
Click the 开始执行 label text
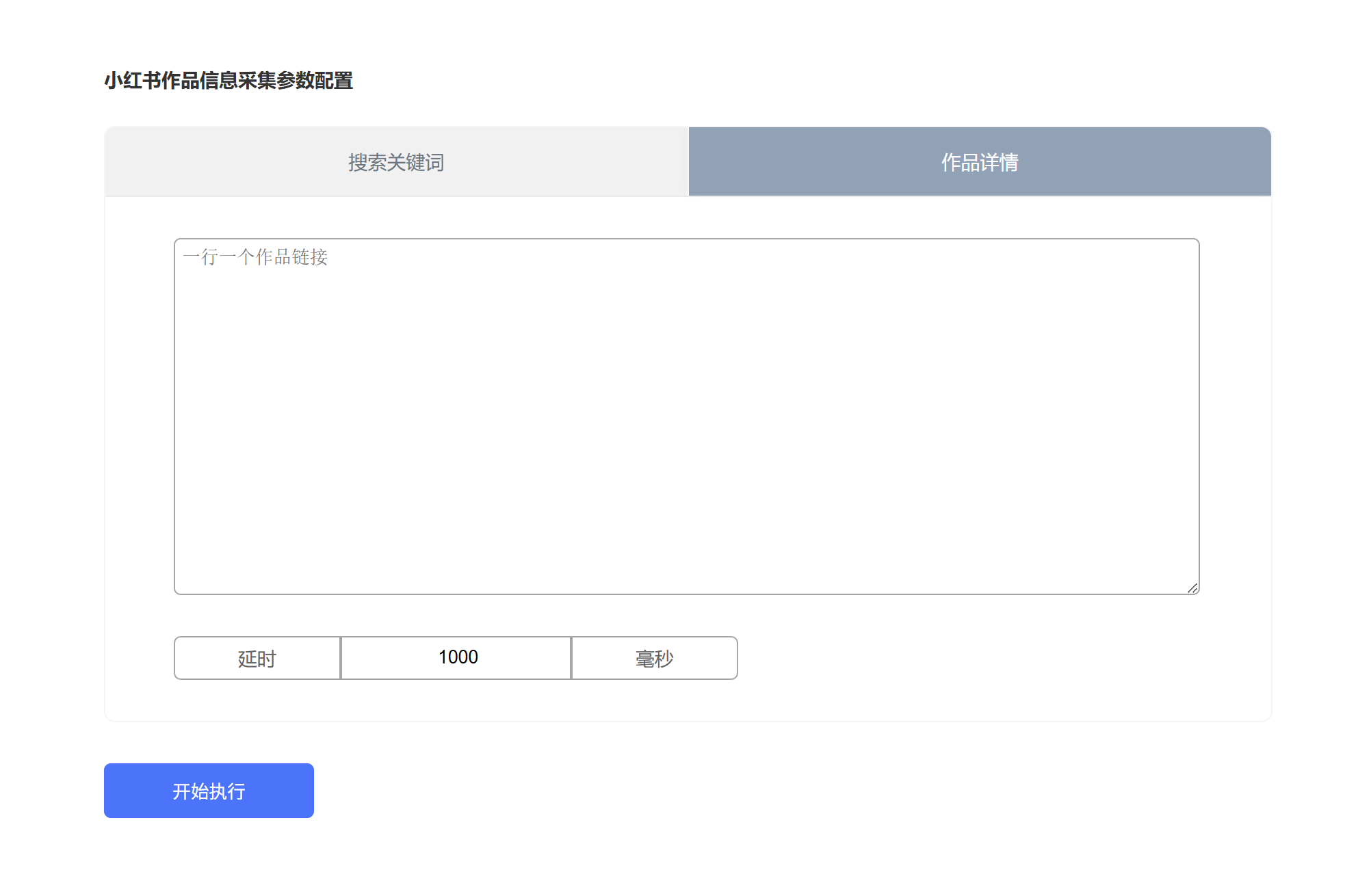[x=209, y=791]
